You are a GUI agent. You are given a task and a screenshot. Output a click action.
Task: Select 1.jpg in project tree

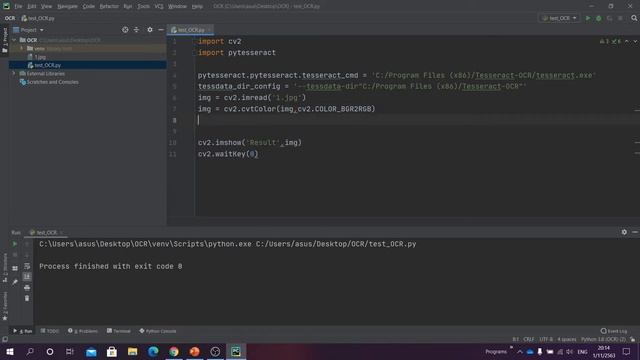pyautogui.click(x=40, y=57)
